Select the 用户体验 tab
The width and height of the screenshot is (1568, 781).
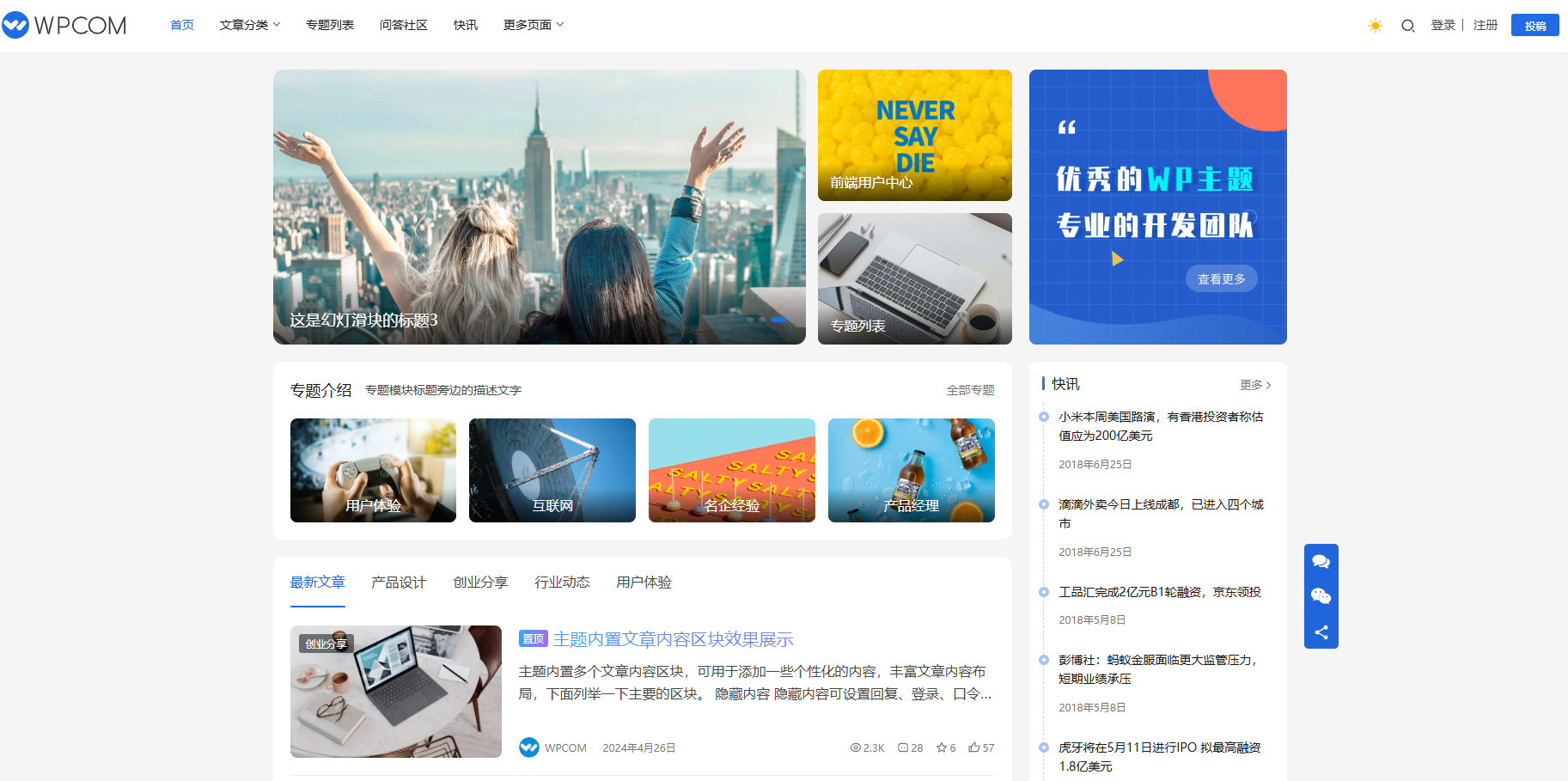(644, 583)
